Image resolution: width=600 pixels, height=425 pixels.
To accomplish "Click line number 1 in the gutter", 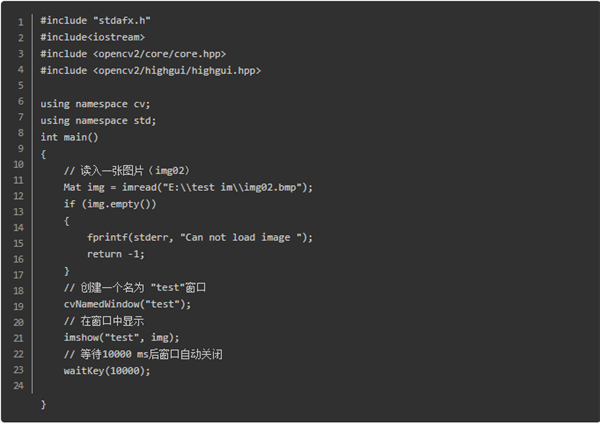I will (20, 22).
